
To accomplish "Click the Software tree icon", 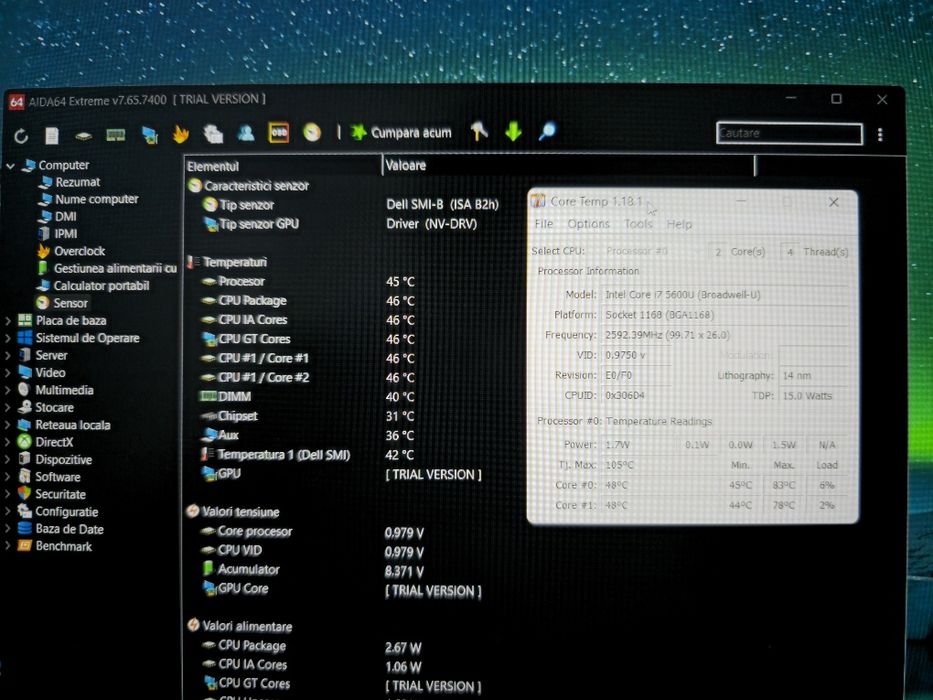I will (24, 476).
